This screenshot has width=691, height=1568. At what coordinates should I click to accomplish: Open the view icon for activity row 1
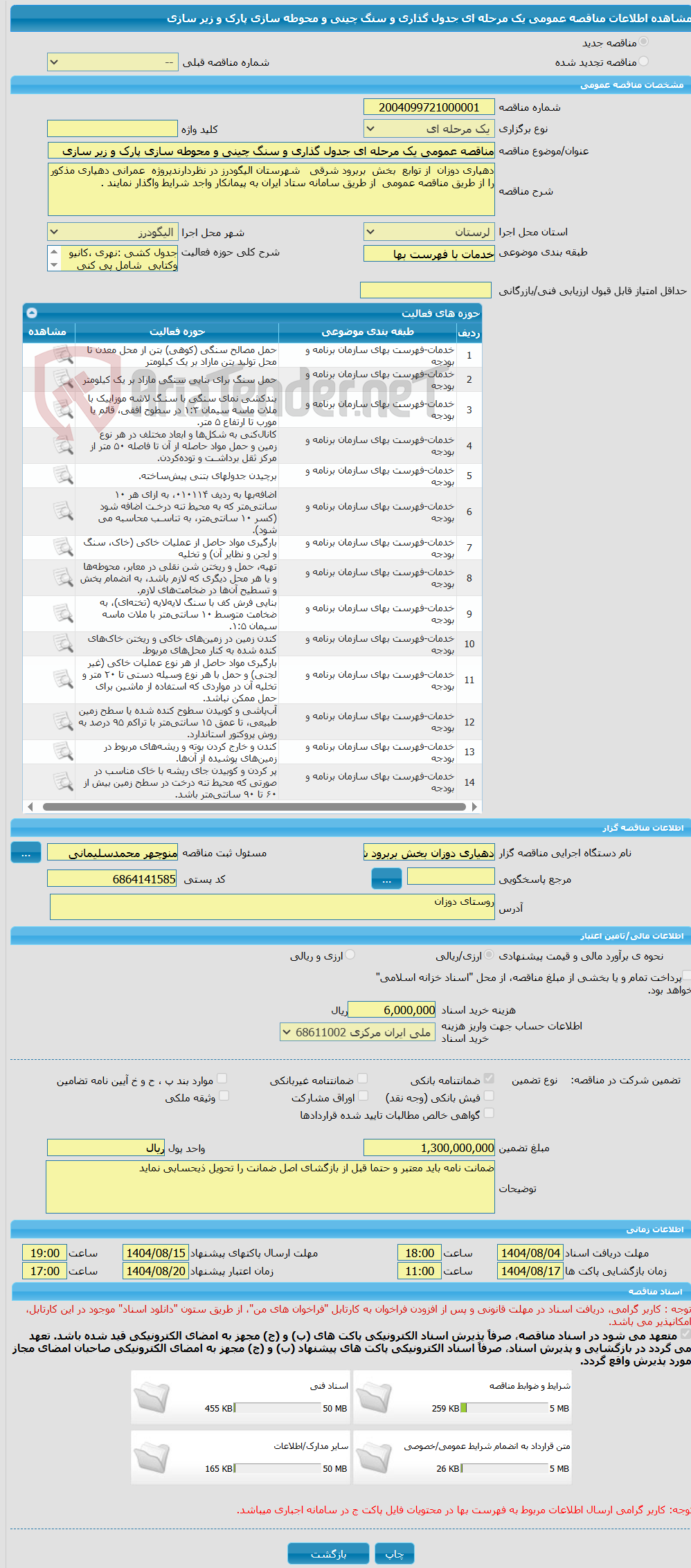pyautogui.click(x=63, y=355)
